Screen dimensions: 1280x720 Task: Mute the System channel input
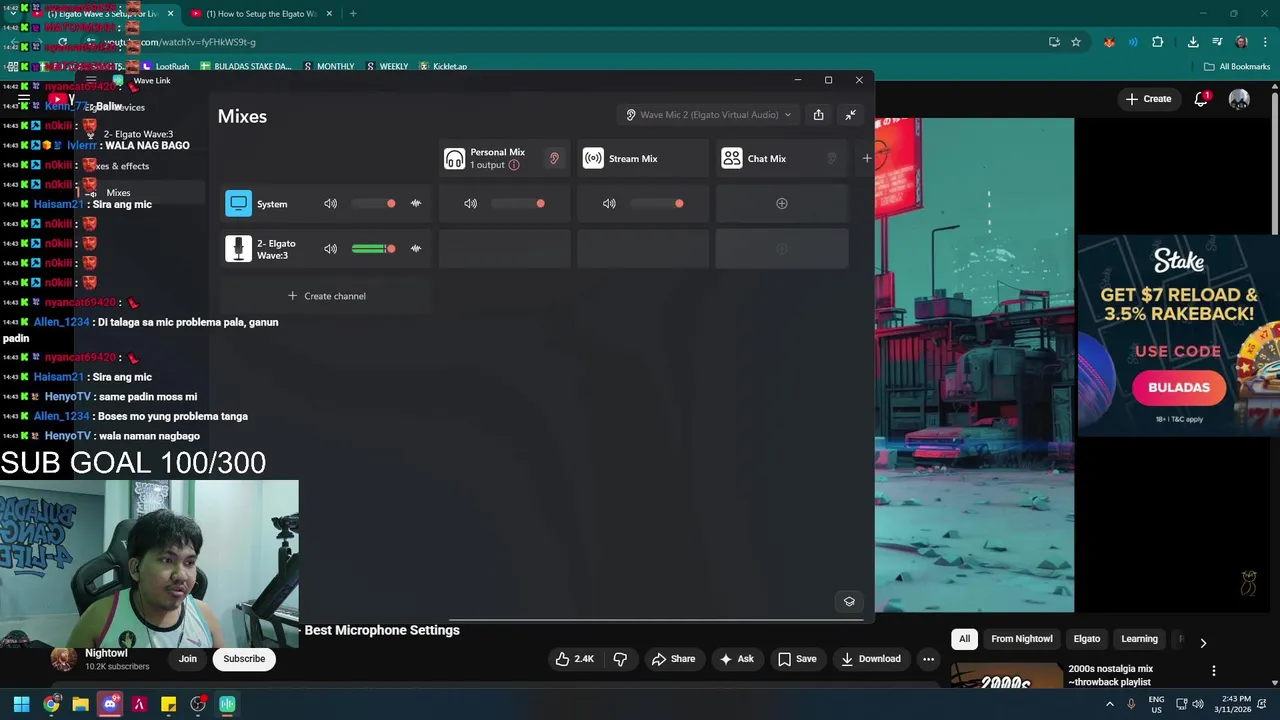[x=330, y=204]
